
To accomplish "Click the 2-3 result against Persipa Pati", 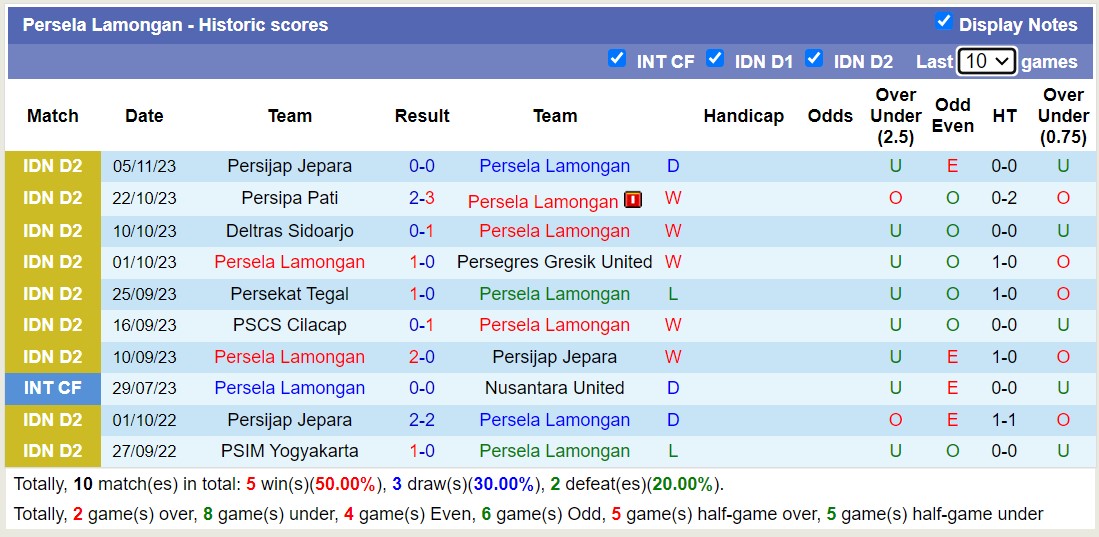I will (422, 198).
